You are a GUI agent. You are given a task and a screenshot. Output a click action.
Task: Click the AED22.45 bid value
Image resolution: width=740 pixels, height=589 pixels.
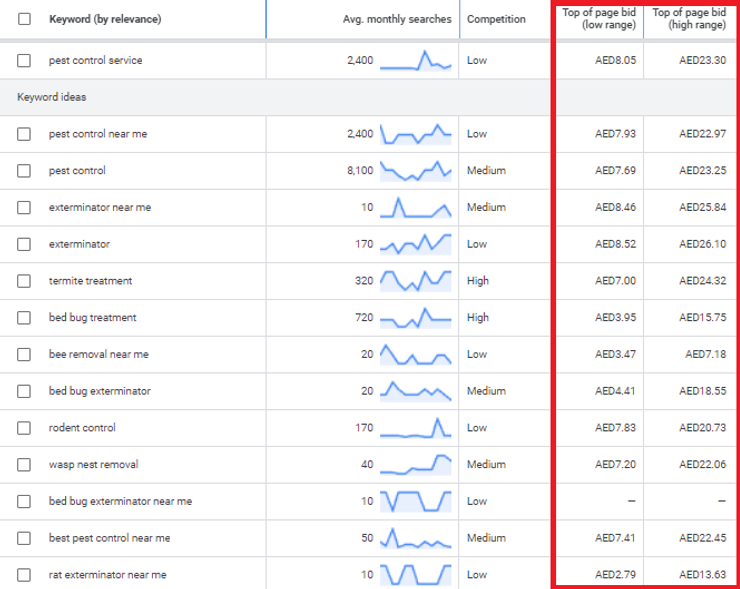(x=702, y=538)
